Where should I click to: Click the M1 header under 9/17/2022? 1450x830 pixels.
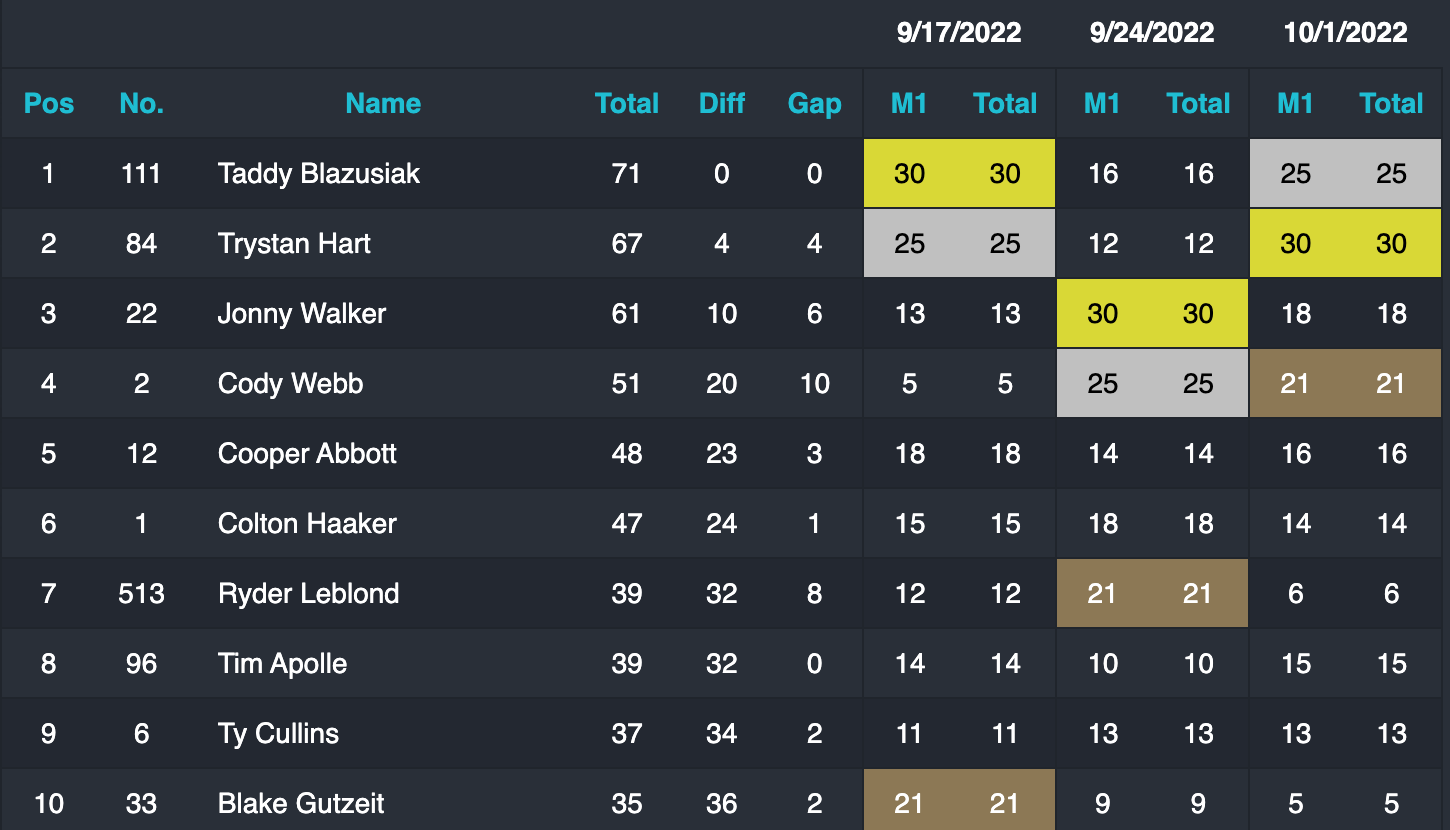point(909,103)
